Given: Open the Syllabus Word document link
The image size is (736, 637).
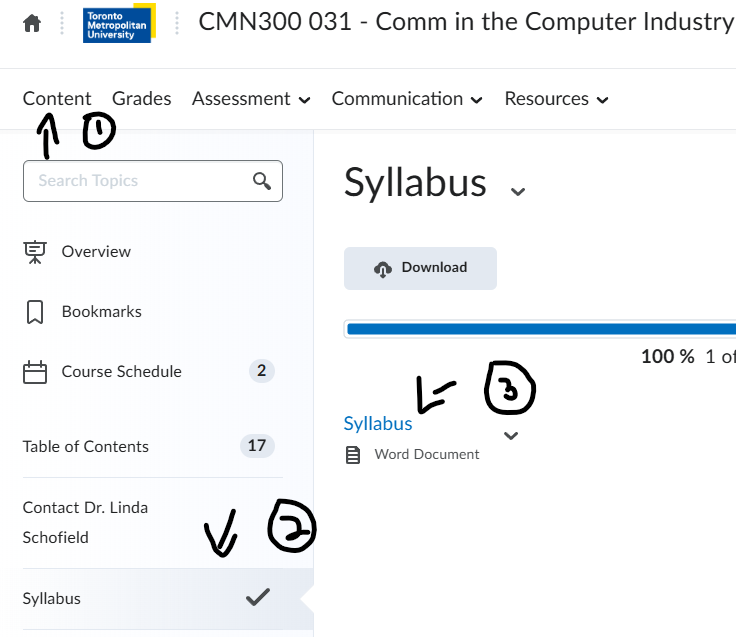Looking at the screenshot, I should [378, 424].
